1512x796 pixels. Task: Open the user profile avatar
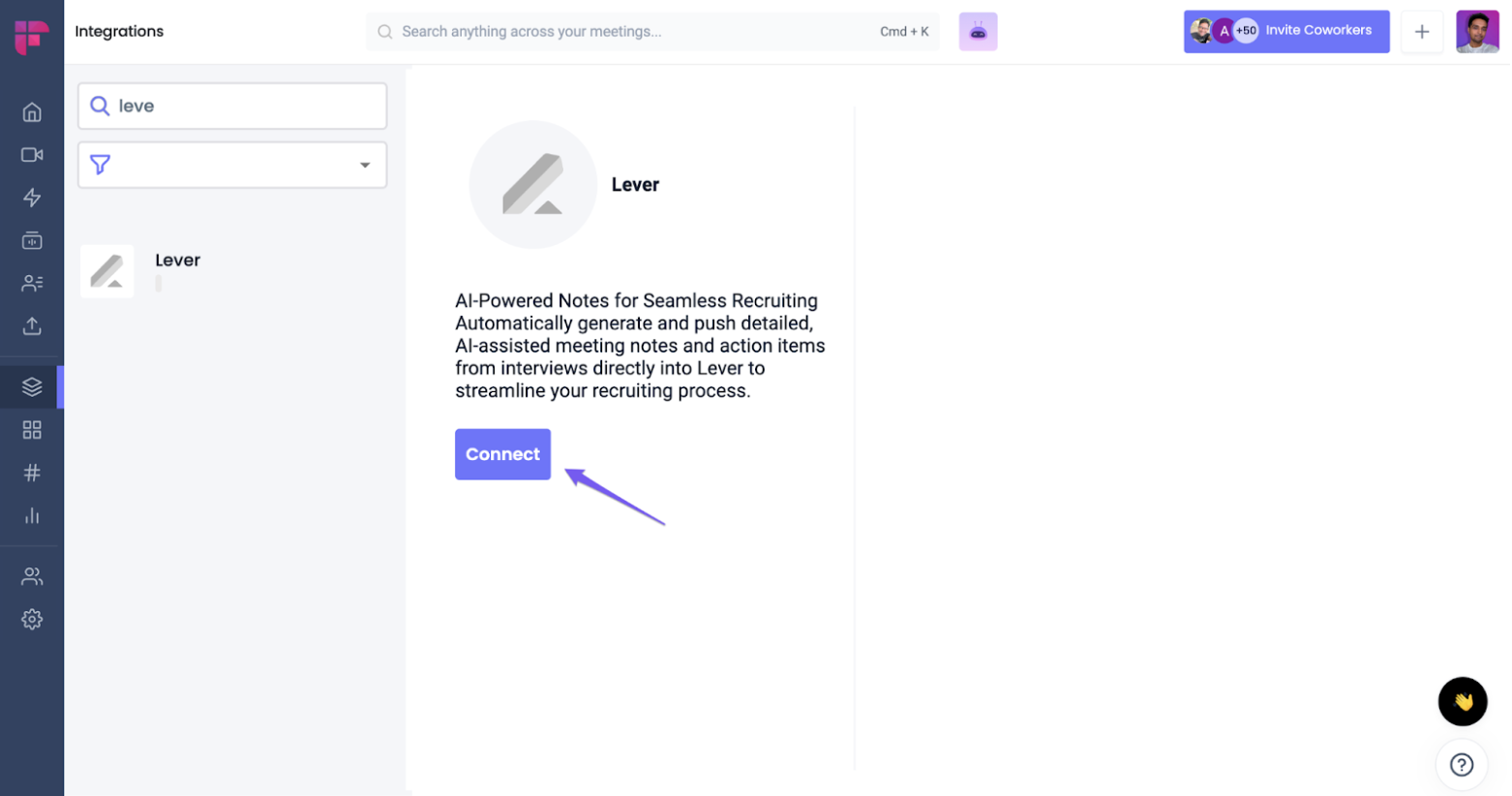click(1477, 32)
